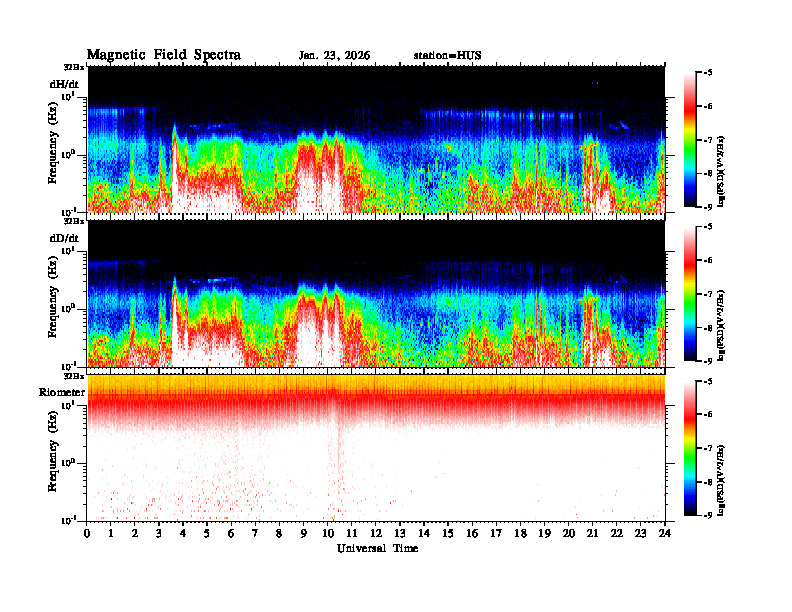Image resolution: width=792 pixels, height=612 pixels.
Task: Click the "-9" tick on dH/dt color bar
Action: pyautogui.click(x=708, y=207)
